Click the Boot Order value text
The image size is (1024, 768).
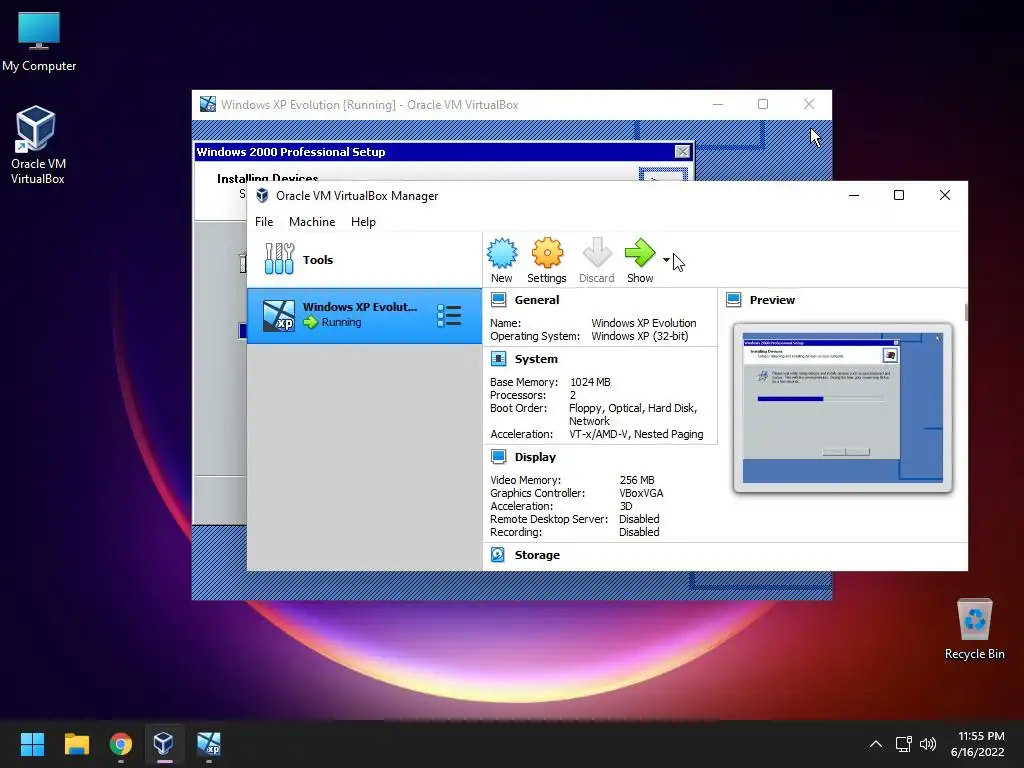click(633, 415)
